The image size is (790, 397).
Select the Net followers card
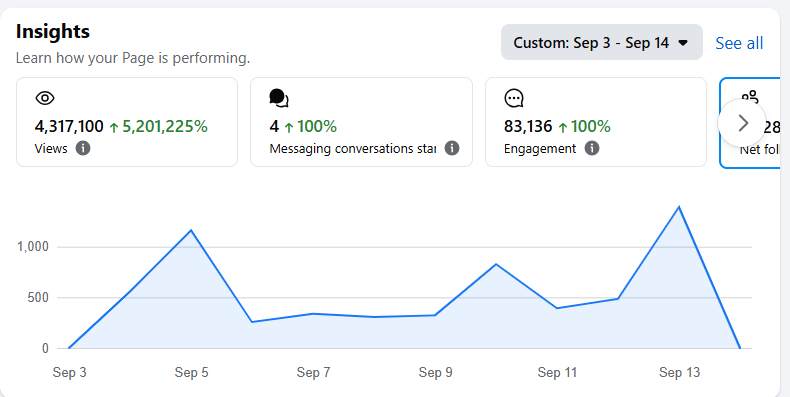click(750, 123)
